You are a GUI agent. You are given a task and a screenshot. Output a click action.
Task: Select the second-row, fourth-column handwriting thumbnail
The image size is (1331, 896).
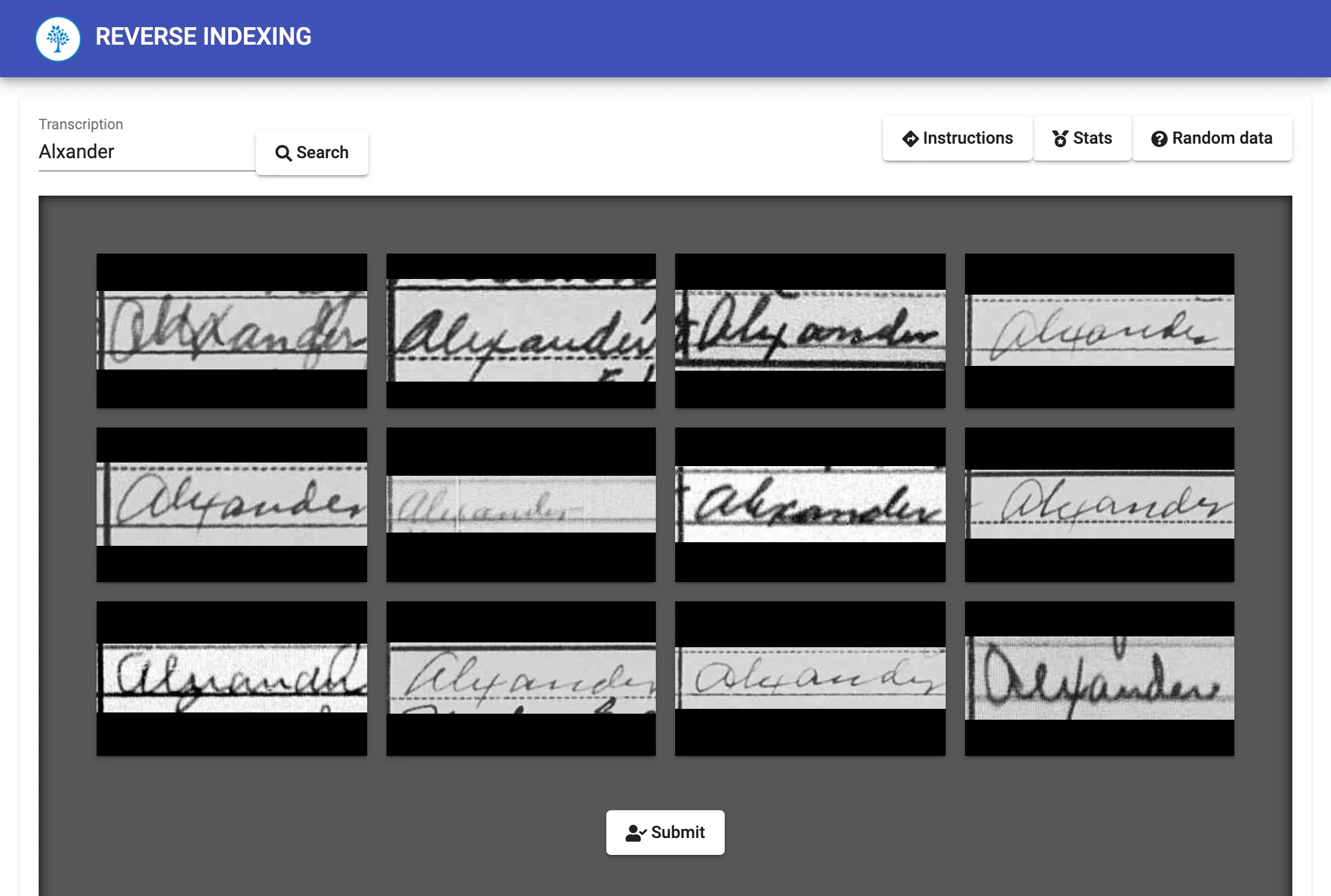[1100, 505]
